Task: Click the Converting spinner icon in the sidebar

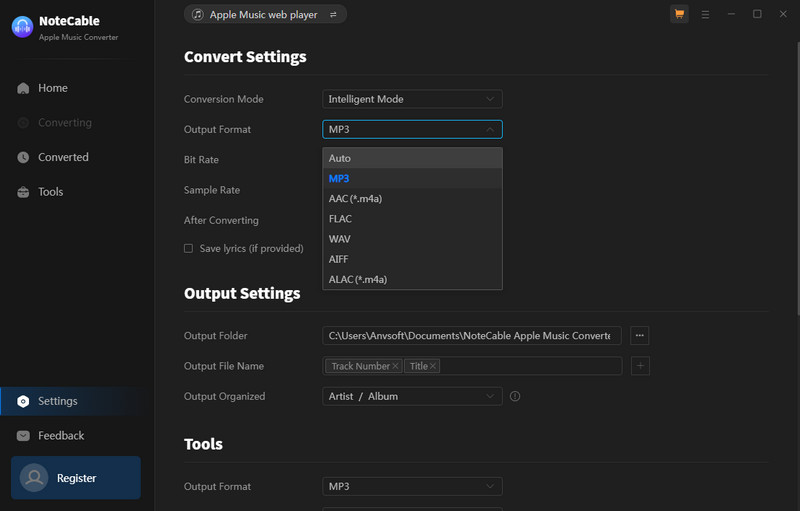Action: point(23,123)
